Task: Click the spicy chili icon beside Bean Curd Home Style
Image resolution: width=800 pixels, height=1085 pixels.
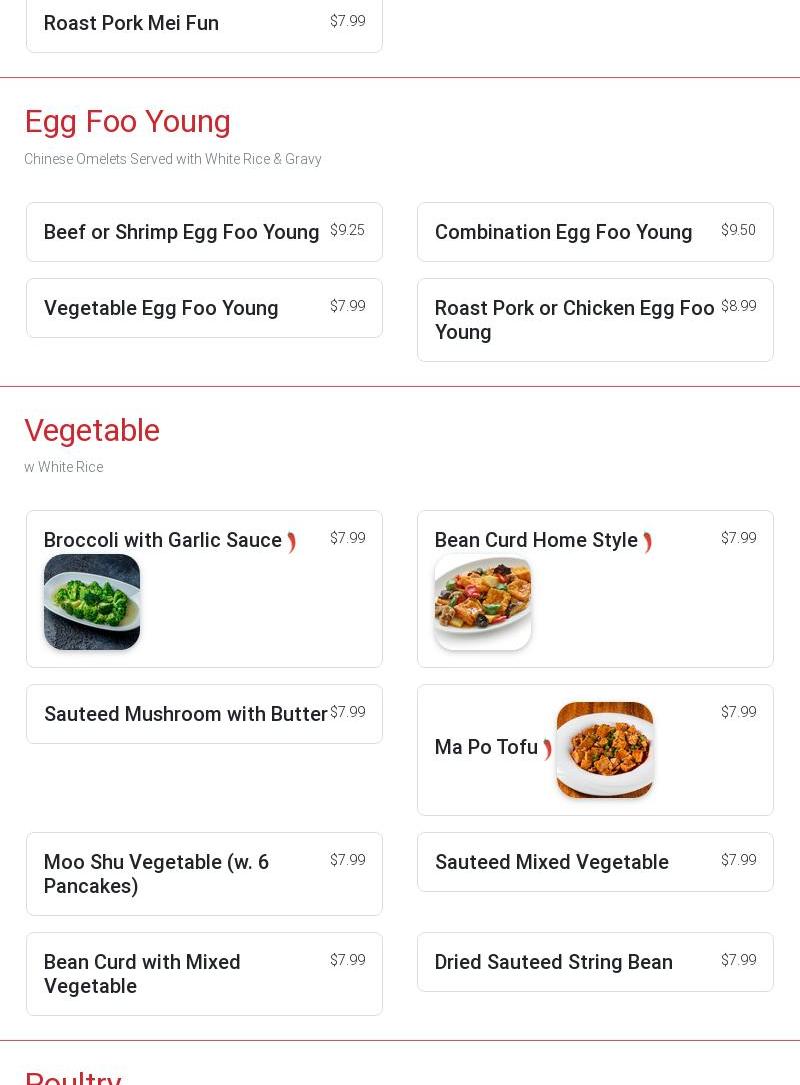Action: [648, 543]
